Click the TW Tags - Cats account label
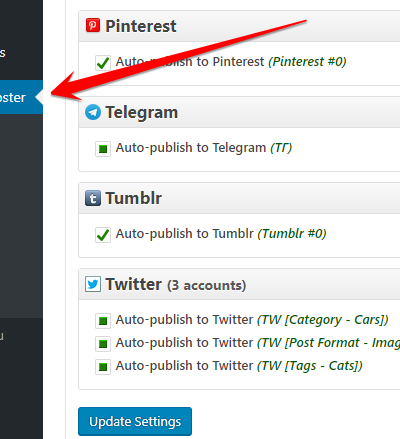 pyautogui.click(x=310, y=366)
